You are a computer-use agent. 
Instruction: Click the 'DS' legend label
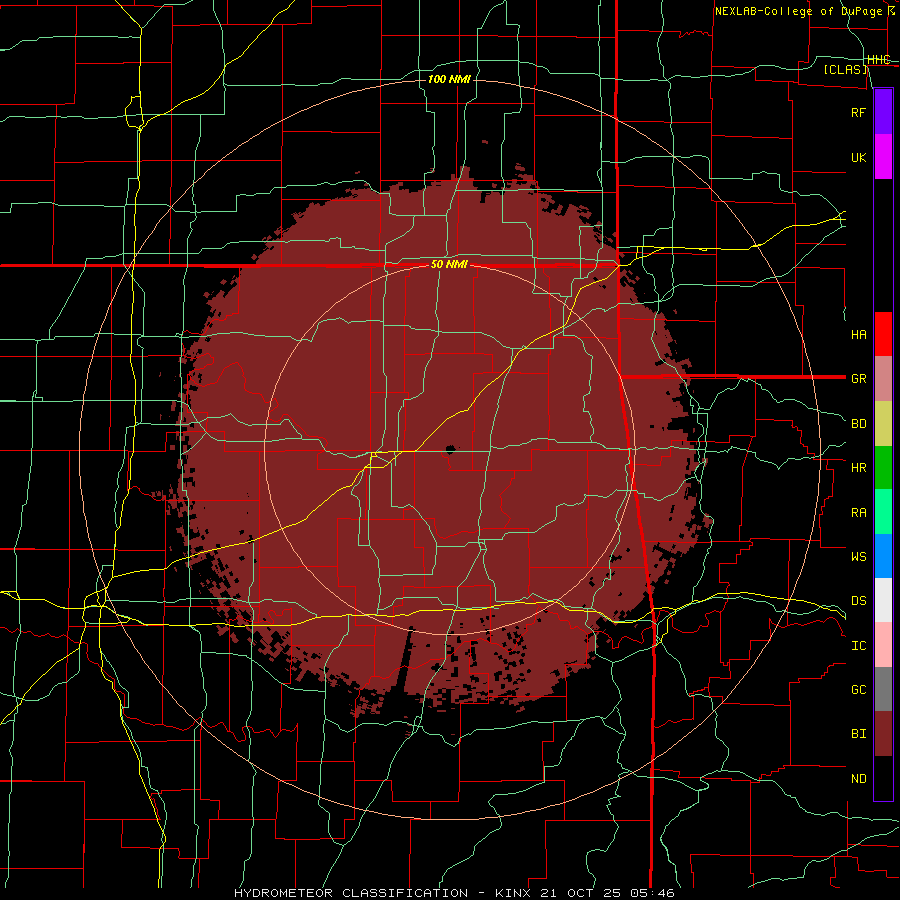858,601
